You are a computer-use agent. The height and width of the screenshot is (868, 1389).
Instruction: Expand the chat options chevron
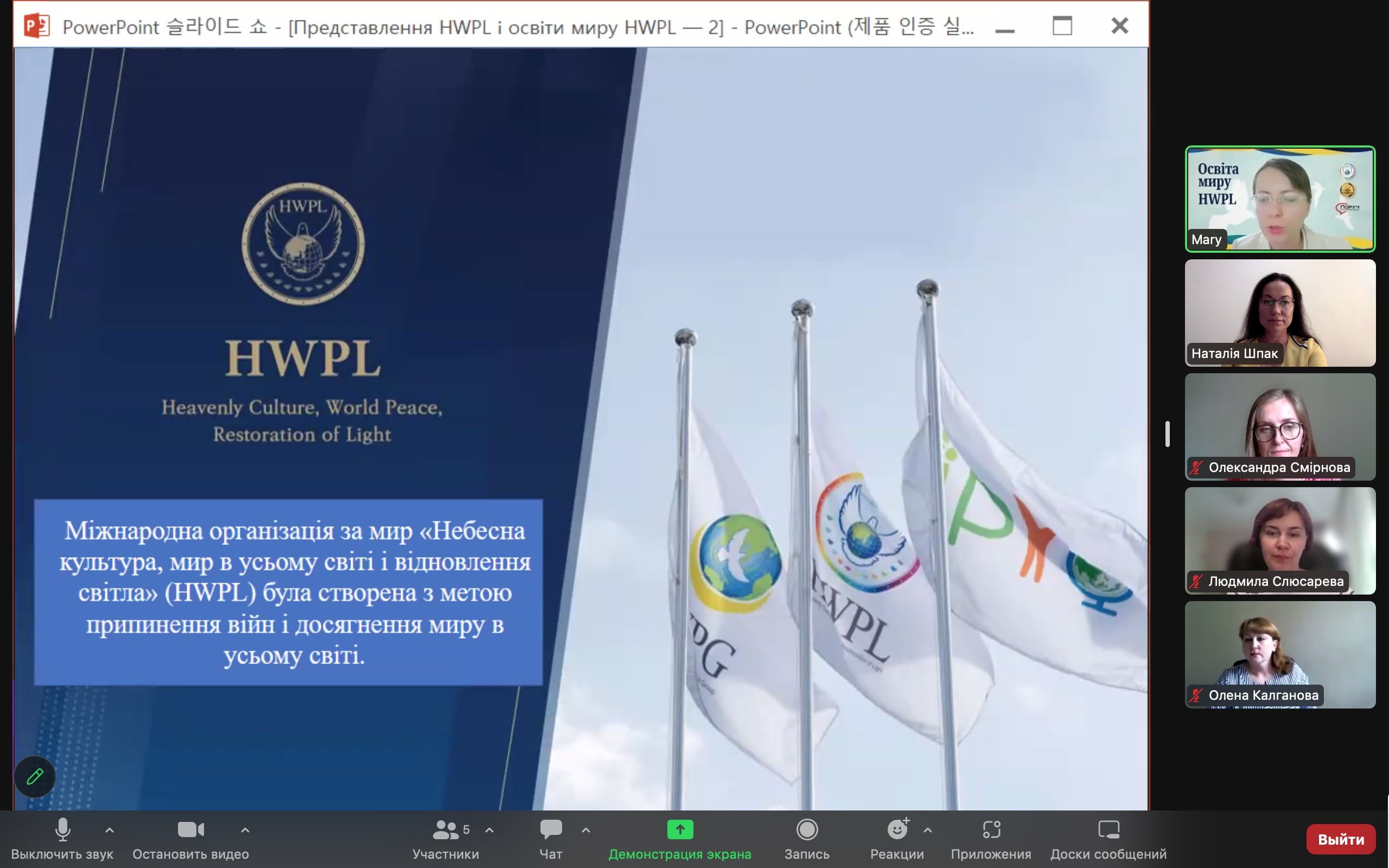pyautogui.click(x=586, y=829)
